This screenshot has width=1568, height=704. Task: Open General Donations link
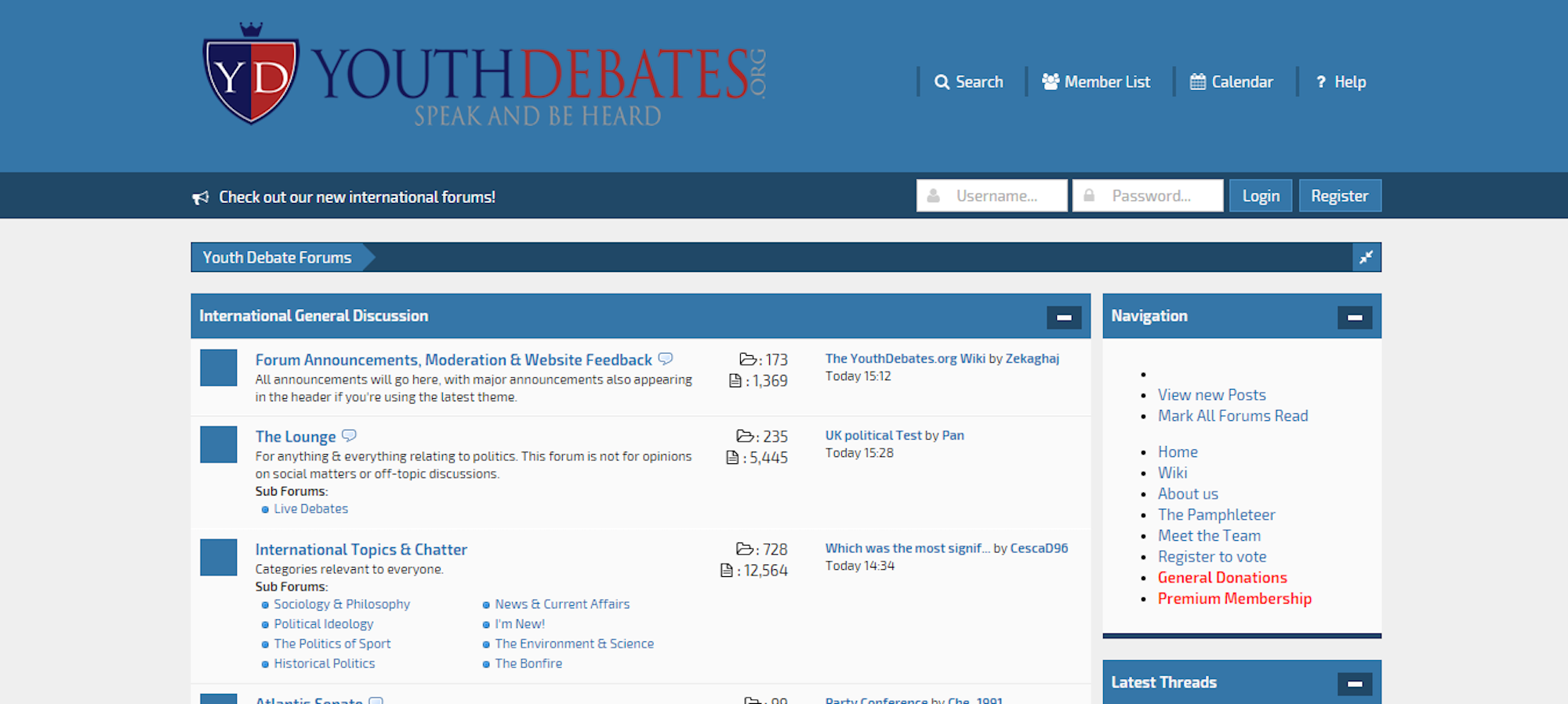1222,578
